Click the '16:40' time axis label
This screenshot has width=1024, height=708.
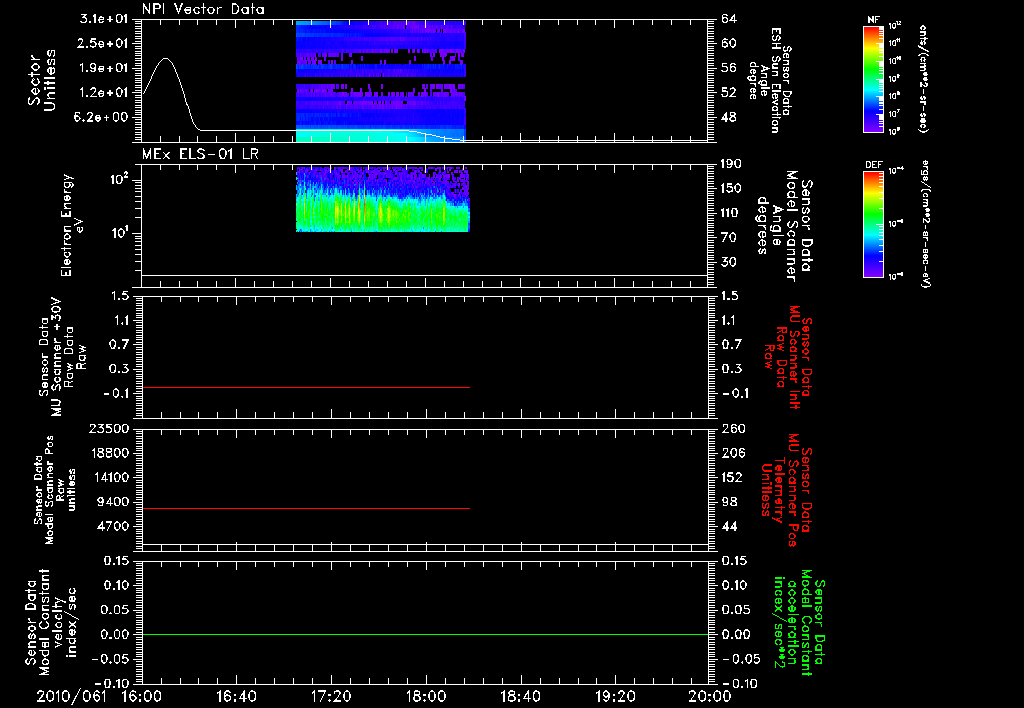pyautogui.click(x=236, y=696)
